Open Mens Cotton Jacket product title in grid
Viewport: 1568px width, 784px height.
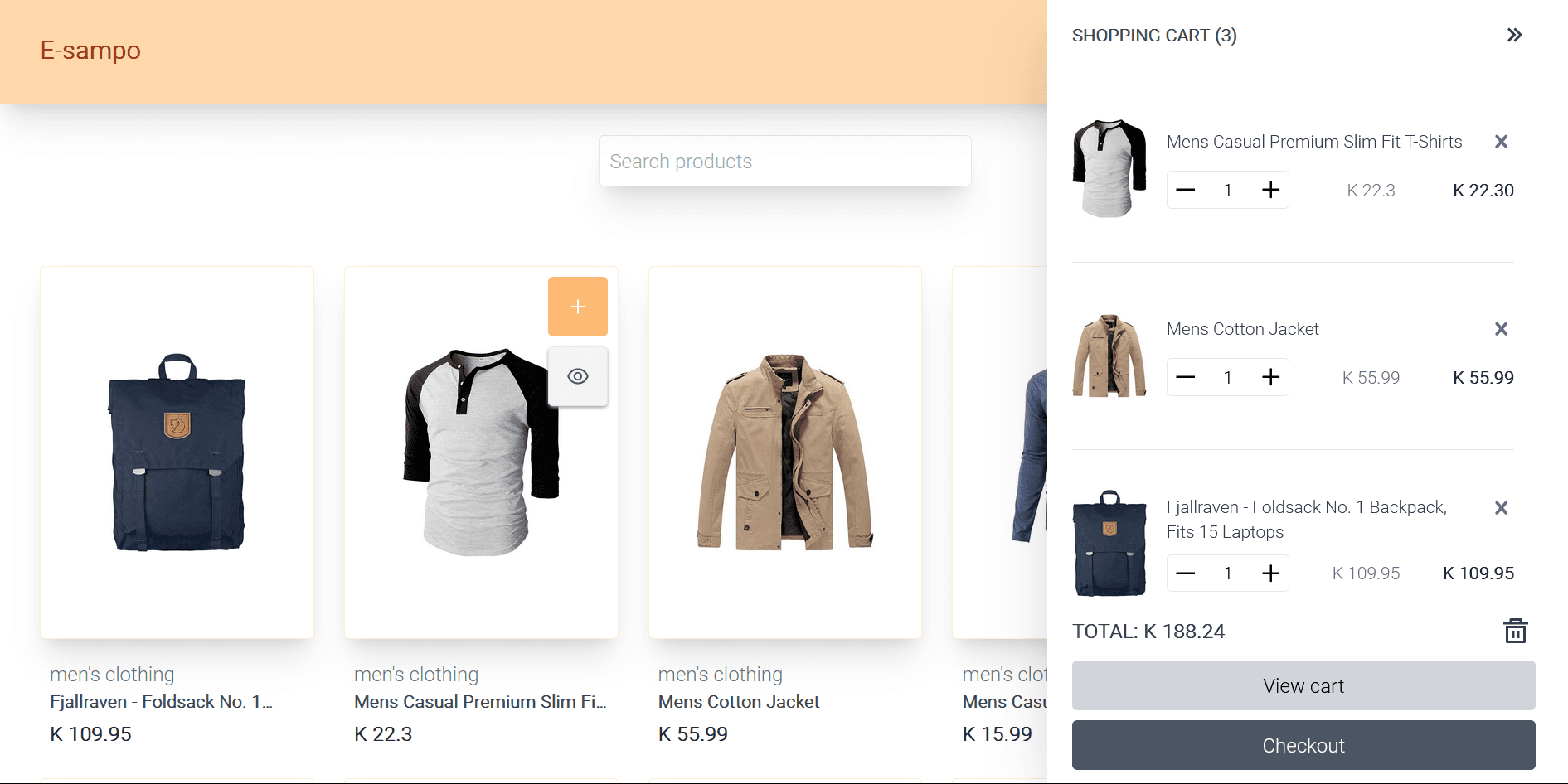pyautogui.click(x=739, y=702)
